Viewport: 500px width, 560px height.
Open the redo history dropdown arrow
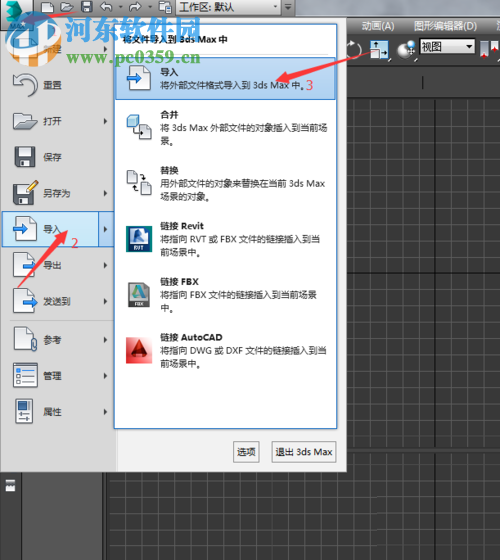tap(150, 7)
